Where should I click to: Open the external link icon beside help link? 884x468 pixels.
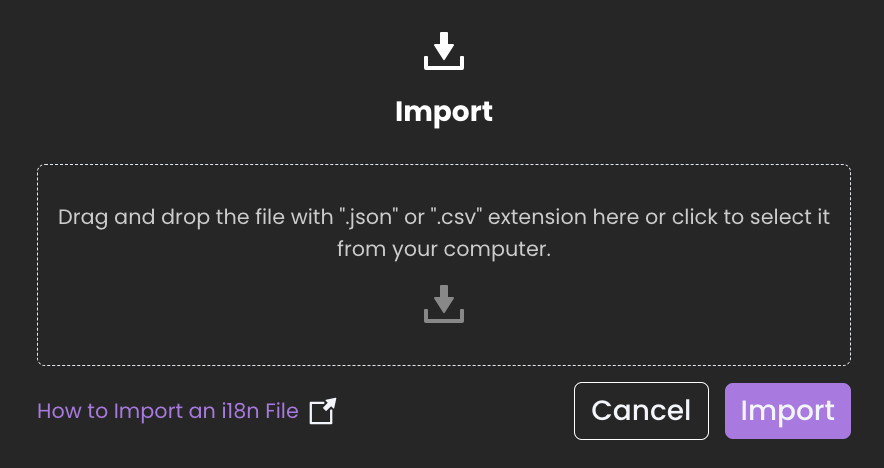(322, 411)
